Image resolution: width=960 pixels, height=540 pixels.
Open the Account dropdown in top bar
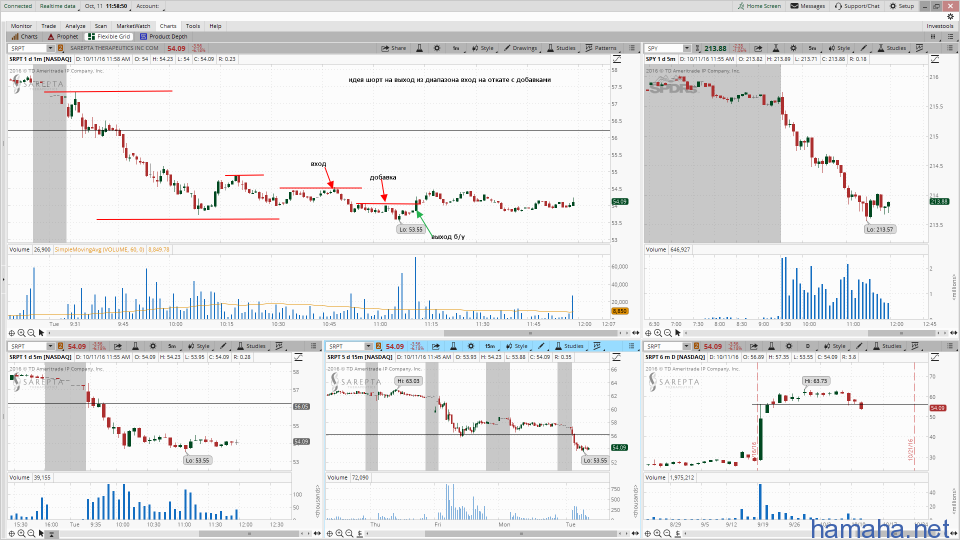148,6
